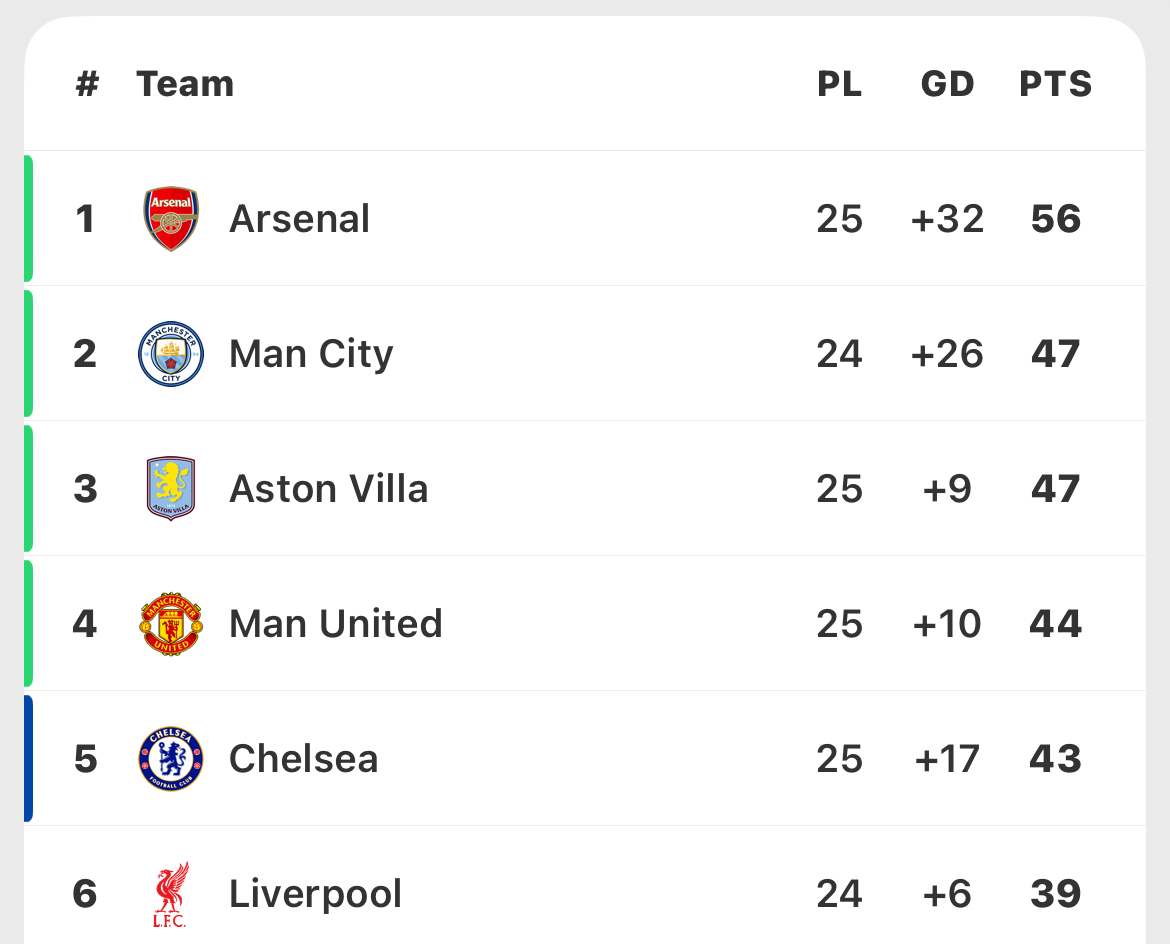Tap the Aston Villa crest
This screenshot has height=944, width=1170.
click(171, 489)
